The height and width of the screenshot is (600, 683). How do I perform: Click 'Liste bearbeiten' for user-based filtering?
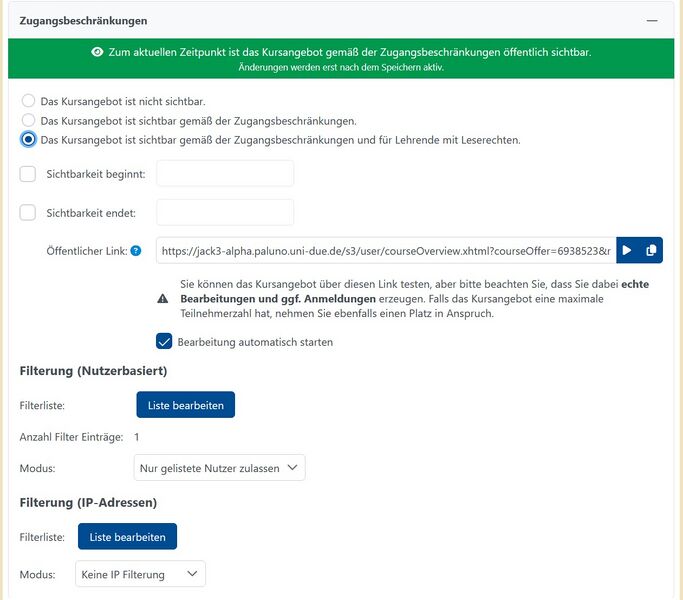point(185,404)
